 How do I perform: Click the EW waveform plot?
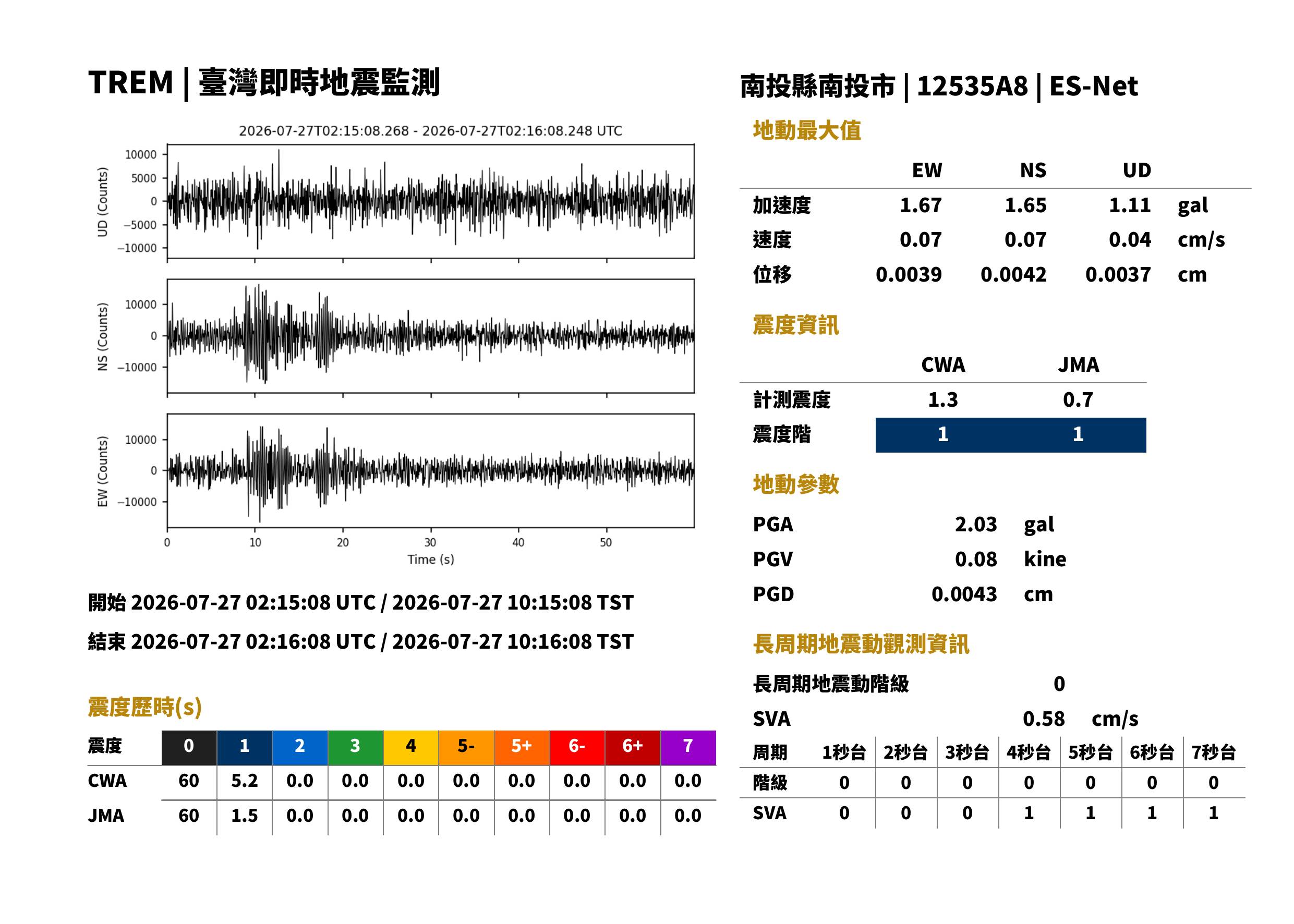430,470
